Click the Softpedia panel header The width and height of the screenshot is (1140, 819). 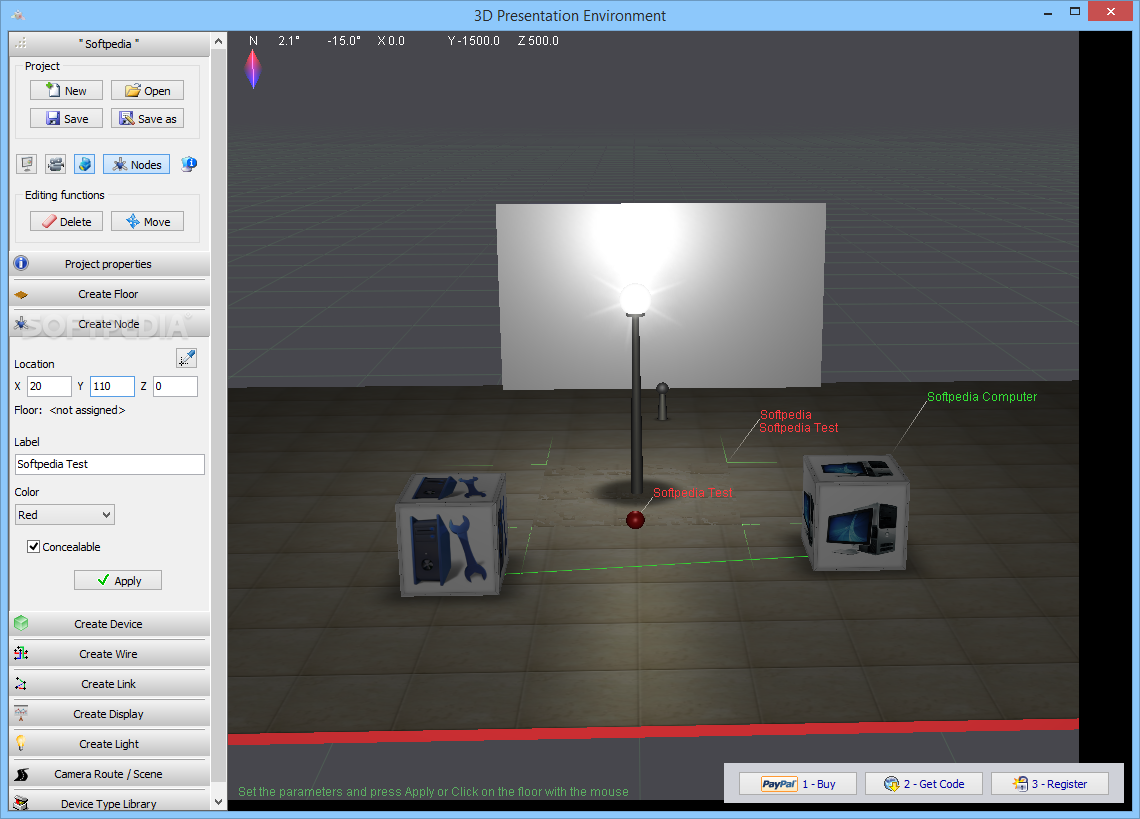coord(109,44)
